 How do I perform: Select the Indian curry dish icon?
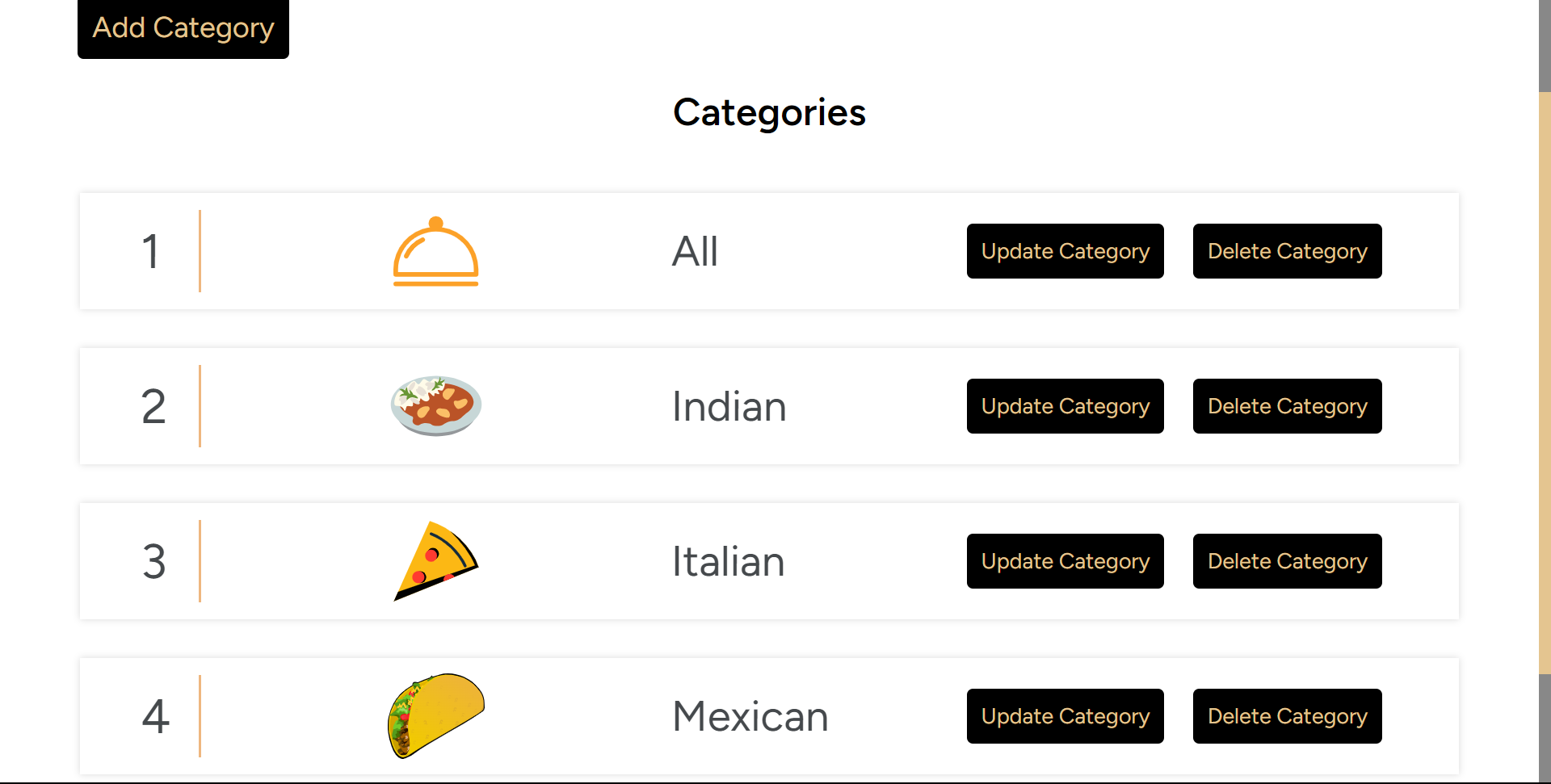(435, 406)
